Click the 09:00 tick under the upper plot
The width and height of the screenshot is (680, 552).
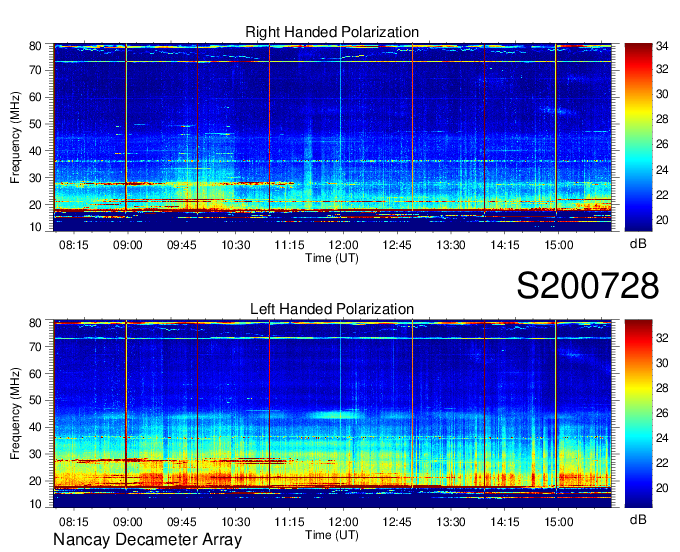128,245
